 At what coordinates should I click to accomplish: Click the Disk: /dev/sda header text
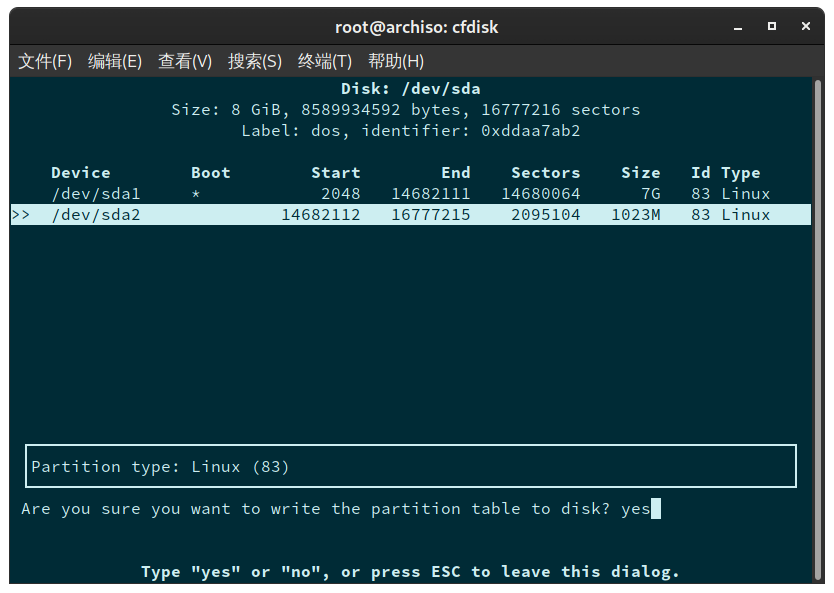416,88
